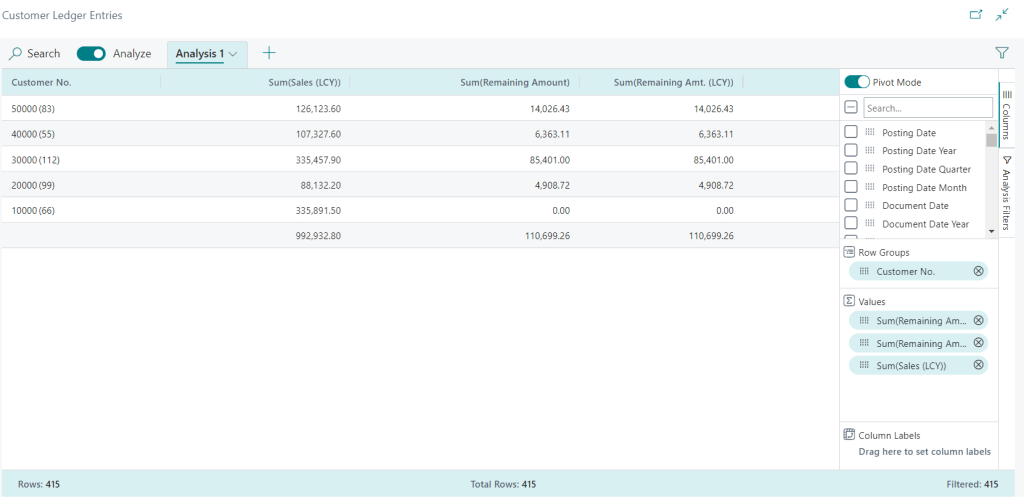Collapse all column groups in list
This screenshot has width=1024, height=498.
(851, 108)
